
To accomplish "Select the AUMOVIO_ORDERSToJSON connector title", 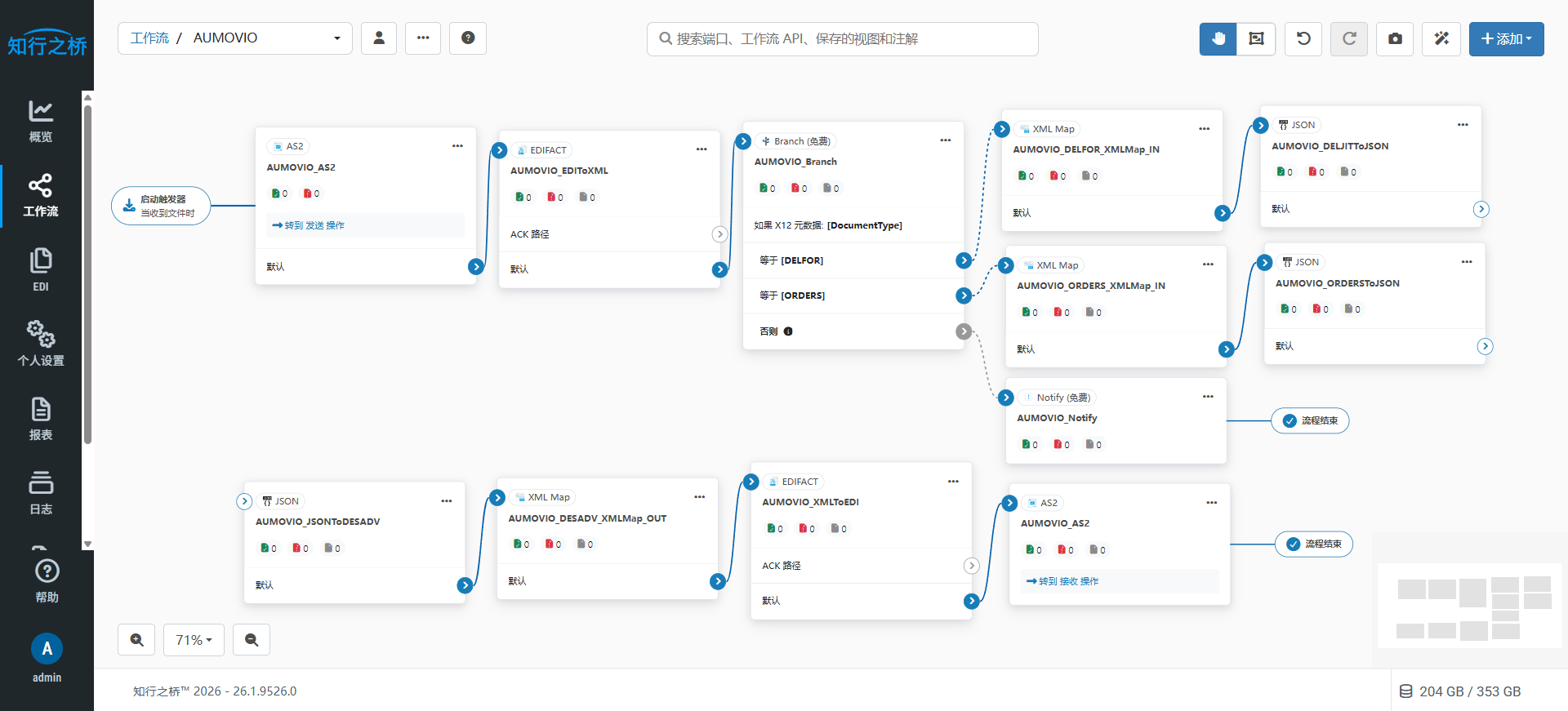I will (x=1338, y=283).
